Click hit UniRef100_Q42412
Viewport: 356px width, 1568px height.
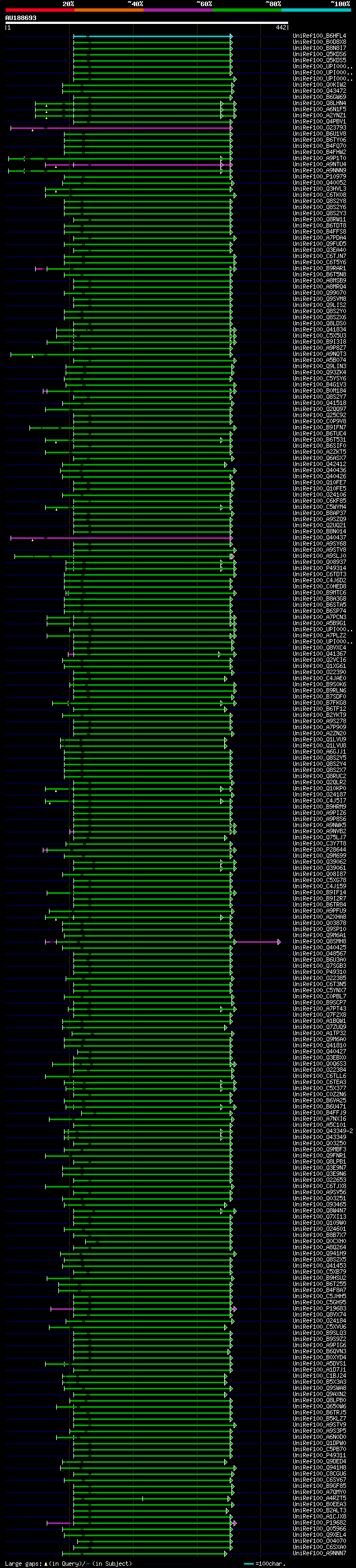click(x=319, y=464)
